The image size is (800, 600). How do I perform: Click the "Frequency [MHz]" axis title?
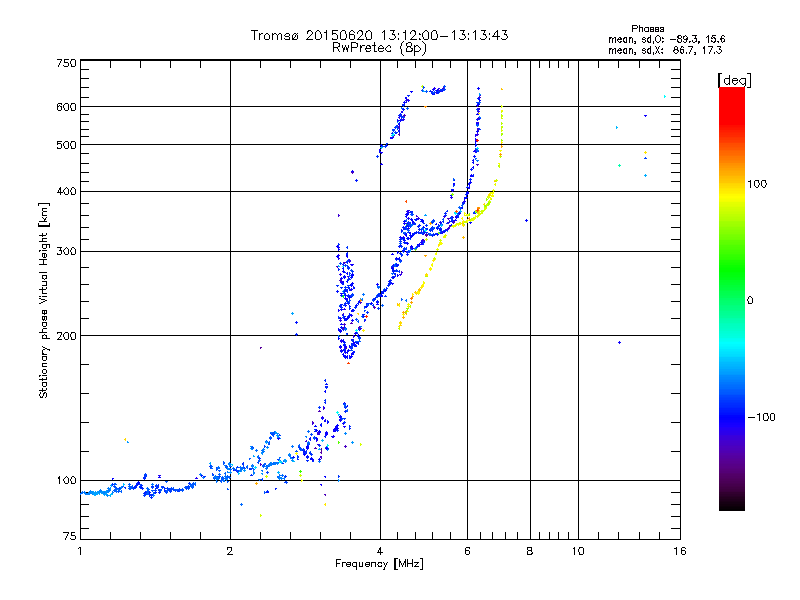tap(379, 564)
